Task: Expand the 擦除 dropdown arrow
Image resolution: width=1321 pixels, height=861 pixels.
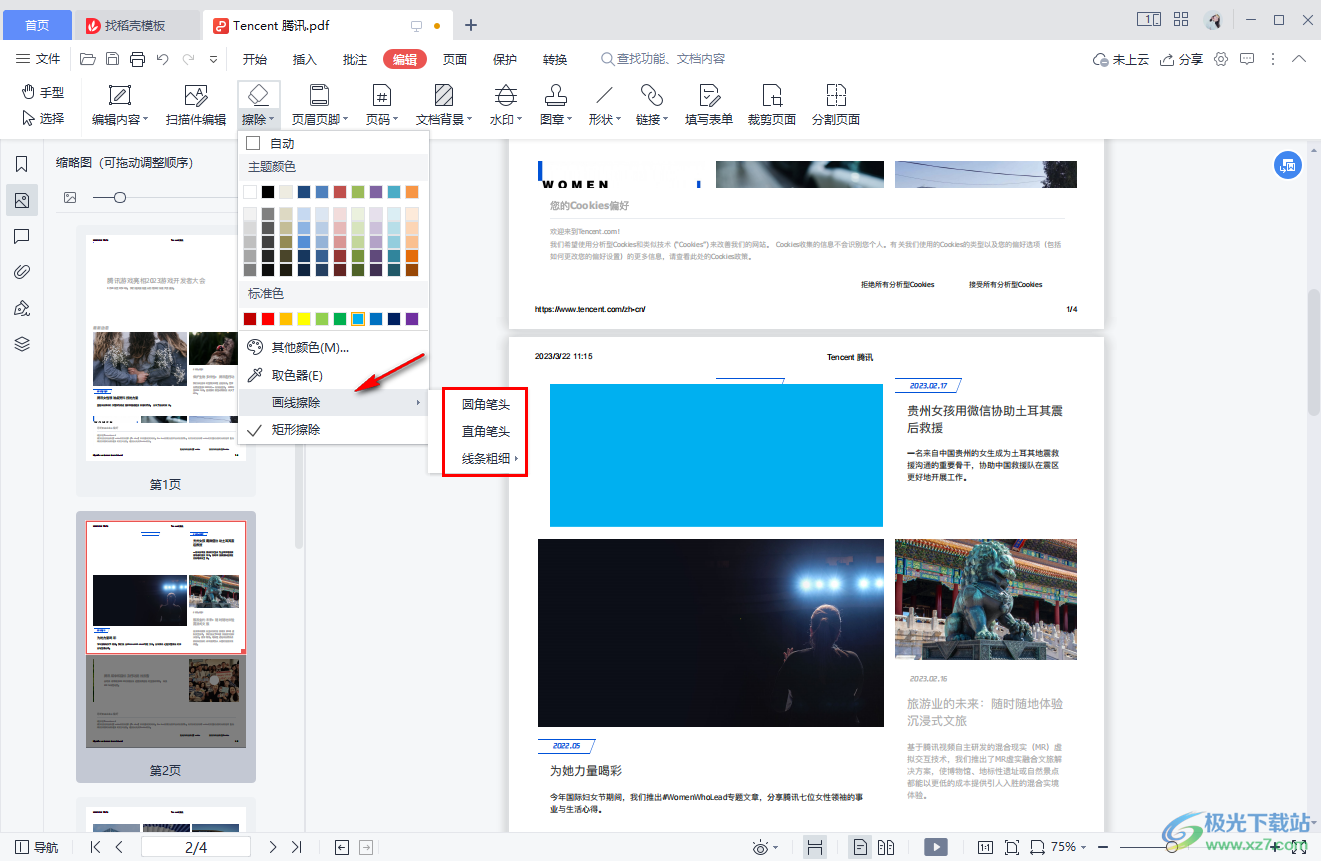Action: tap(272, 120)
